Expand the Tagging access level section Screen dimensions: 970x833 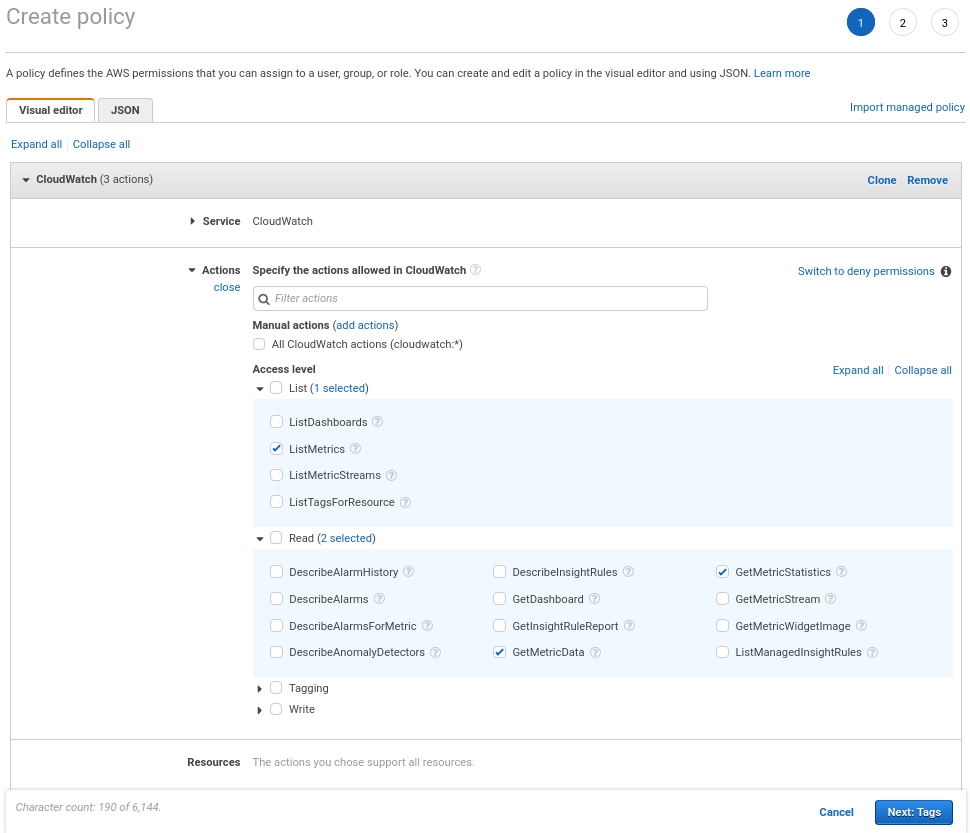pyautogui.click(x=260, y=688)
